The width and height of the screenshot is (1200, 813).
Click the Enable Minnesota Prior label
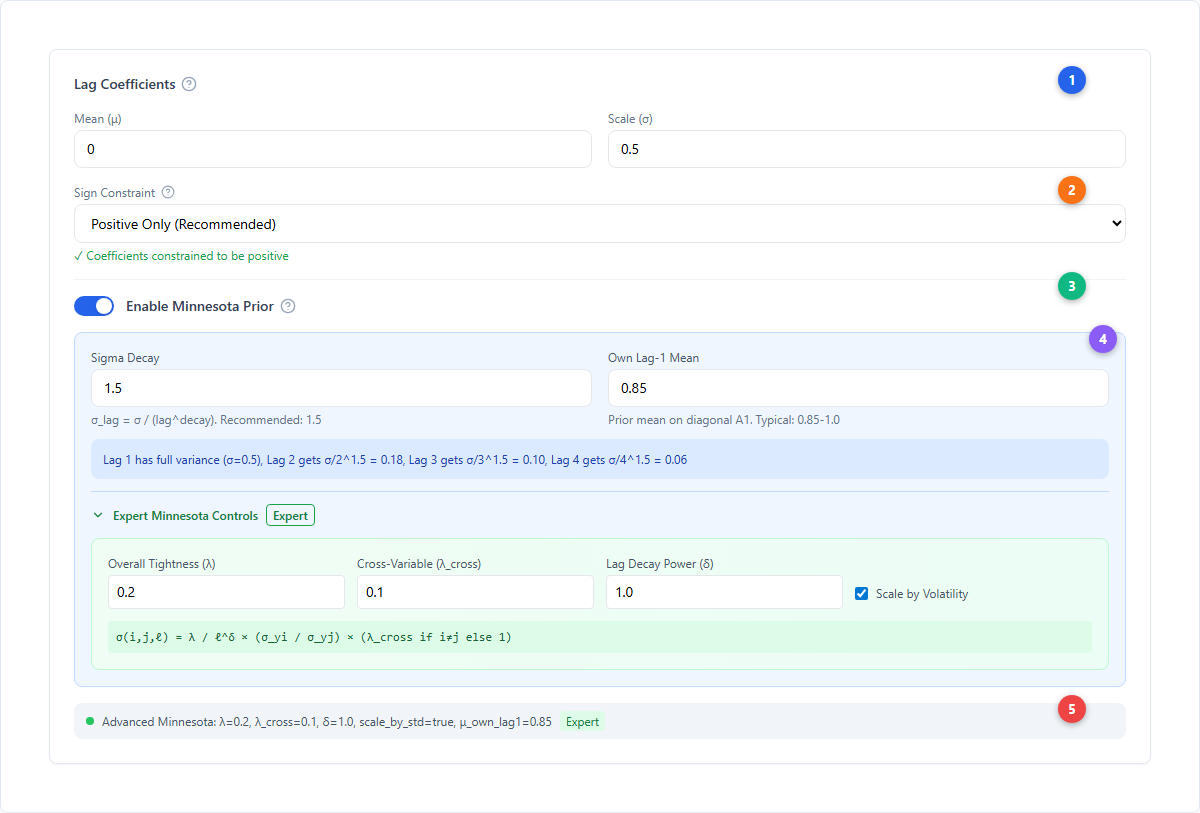200,306
